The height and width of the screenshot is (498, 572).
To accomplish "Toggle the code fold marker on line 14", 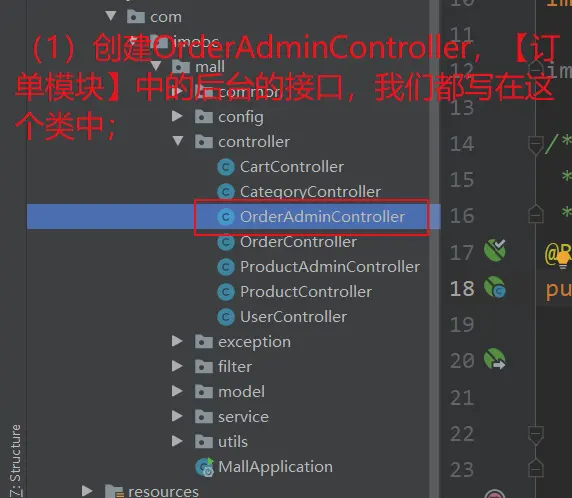I will [x=536, y=145].
